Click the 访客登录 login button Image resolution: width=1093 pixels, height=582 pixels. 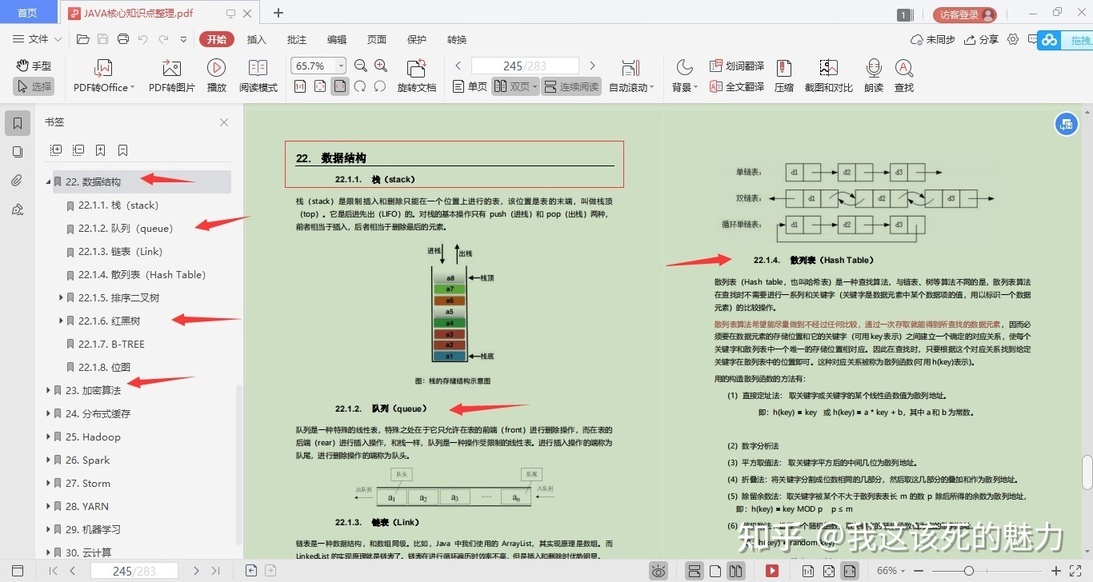click(965, 14)
